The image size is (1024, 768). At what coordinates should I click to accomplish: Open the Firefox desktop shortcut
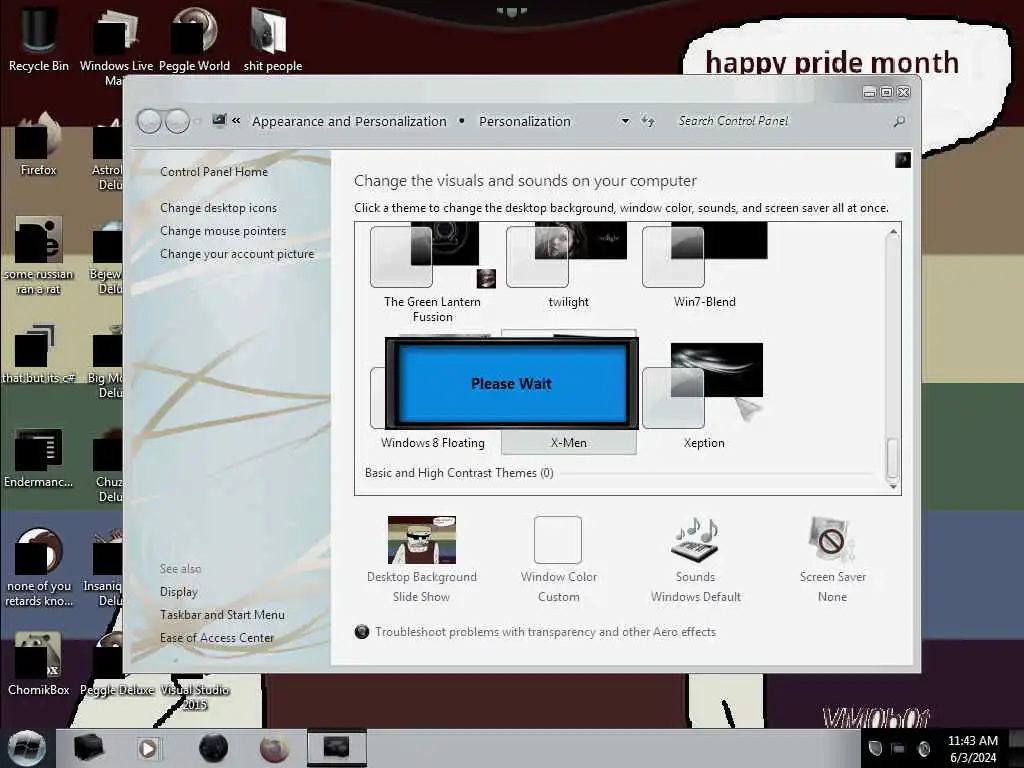(x=39, y=144)
